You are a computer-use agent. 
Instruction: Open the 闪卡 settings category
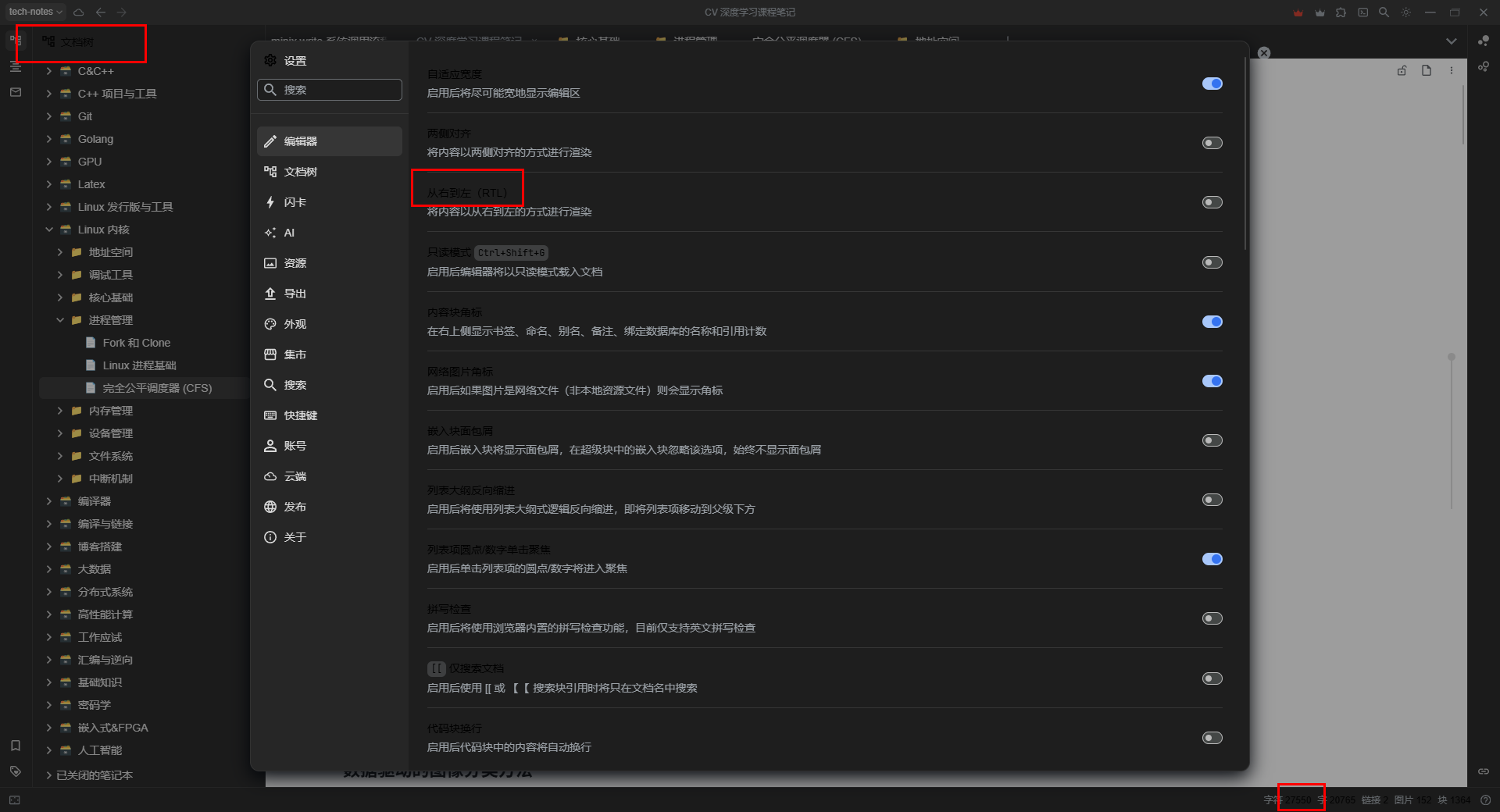point(330,202)
